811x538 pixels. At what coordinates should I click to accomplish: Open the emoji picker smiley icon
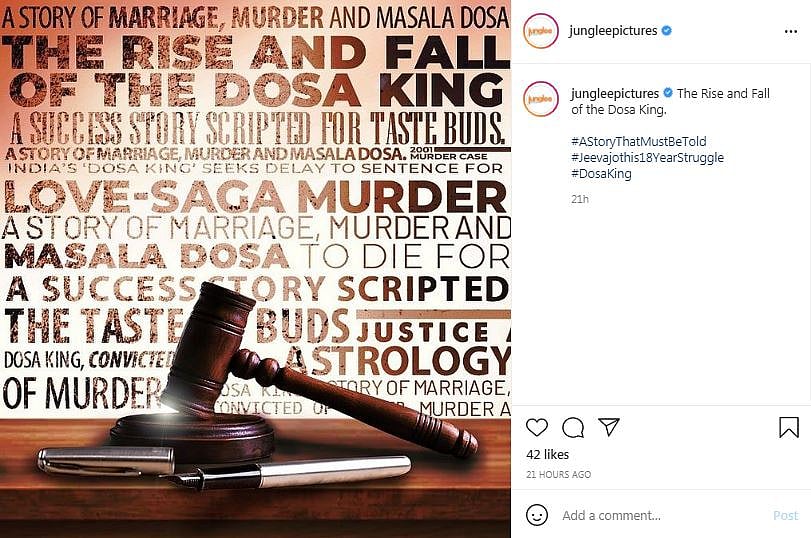(x=537, y=515)
